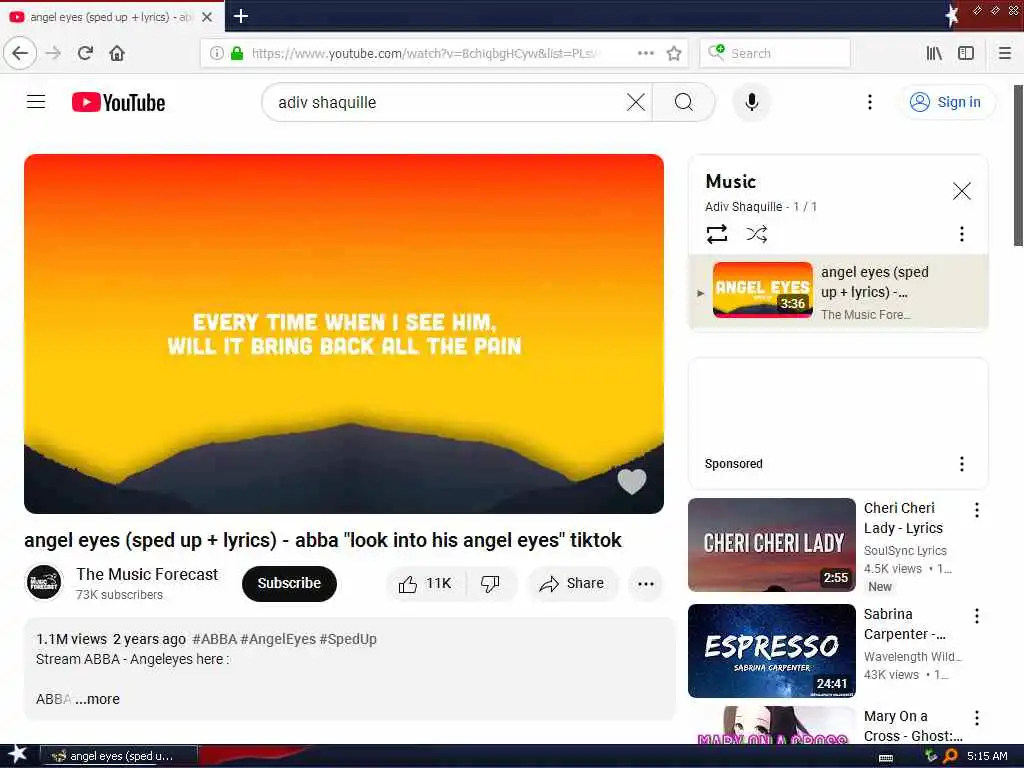Click the taskbar clock 5:15 AM
The height and width of the screenshot is (768, 1024).
(x=987, y=756)
